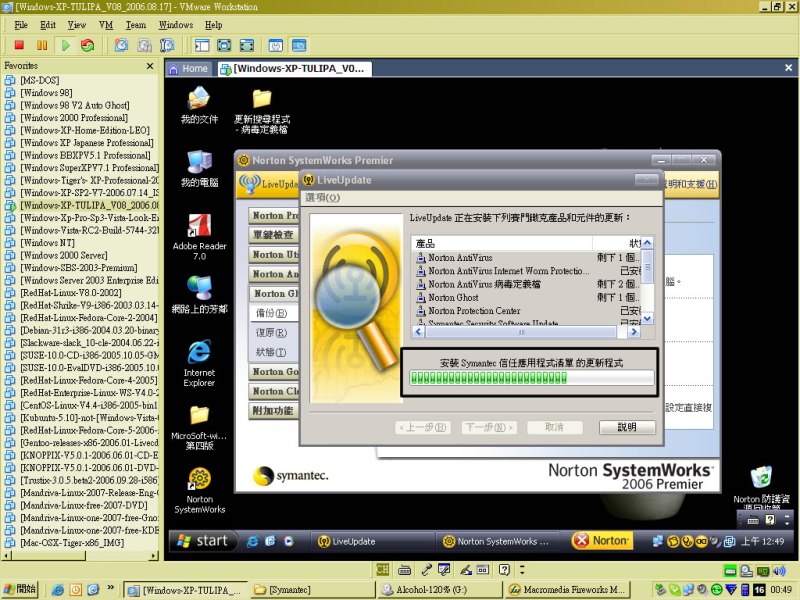Click the Favorites scrollbar right arrow
The height and width of the screenshot is (600, 800).
[x=154, y=555]
